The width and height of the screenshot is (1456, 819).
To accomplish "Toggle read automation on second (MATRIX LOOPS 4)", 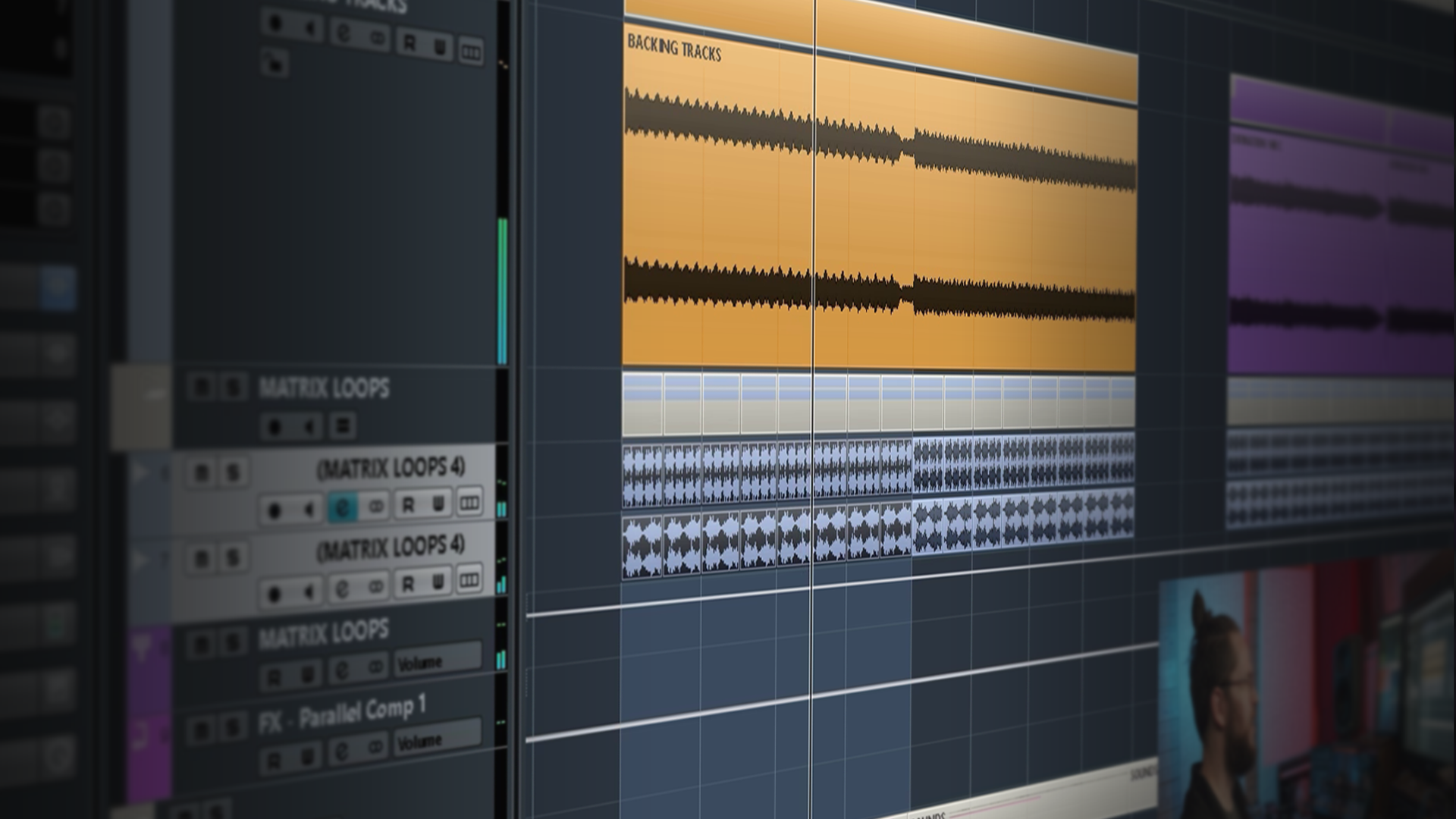I will pos(408,584).
